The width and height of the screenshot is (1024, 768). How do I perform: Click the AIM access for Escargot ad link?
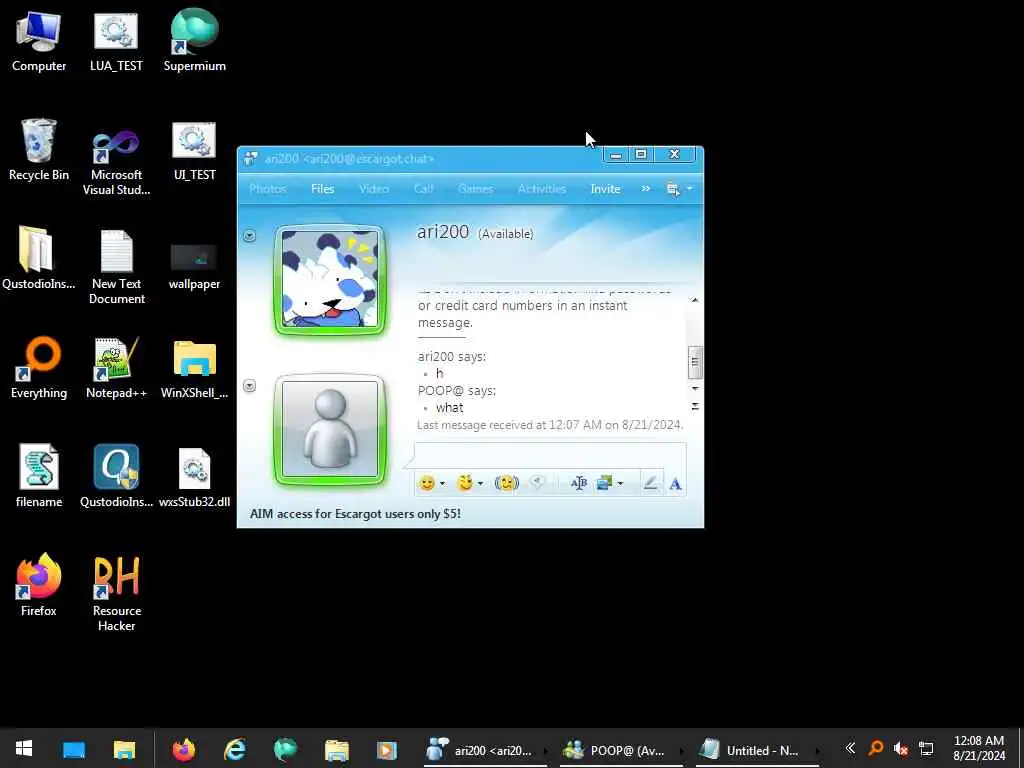click(355, 514)
